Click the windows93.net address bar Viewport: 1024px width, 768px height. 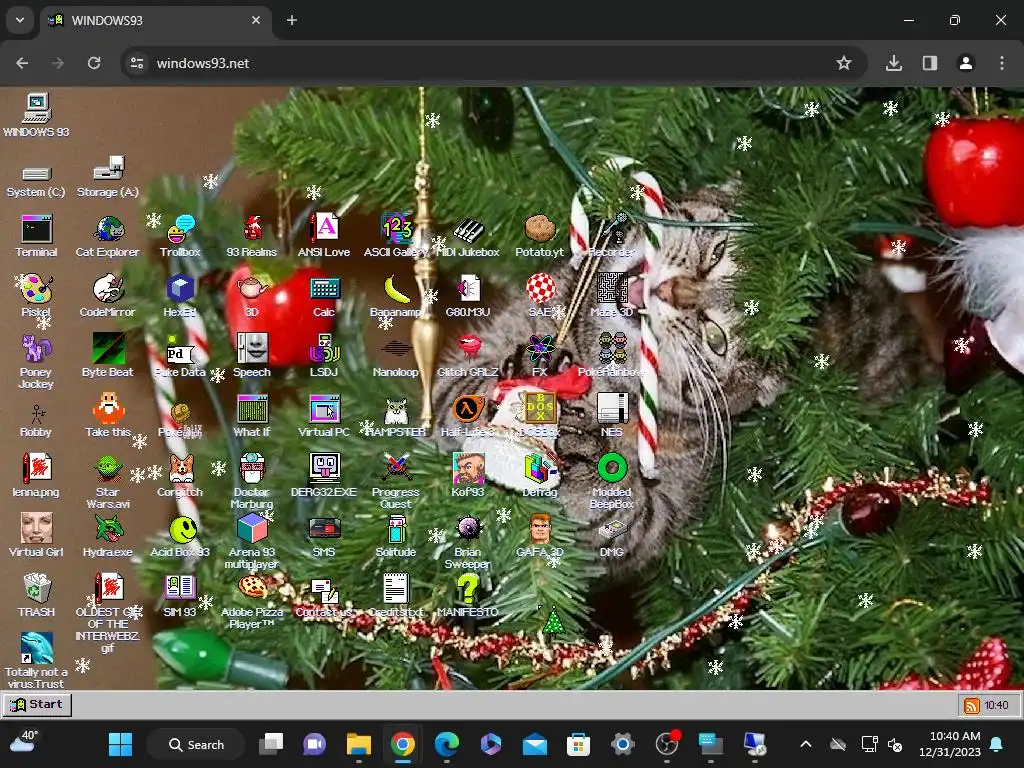tap(494, 63)
